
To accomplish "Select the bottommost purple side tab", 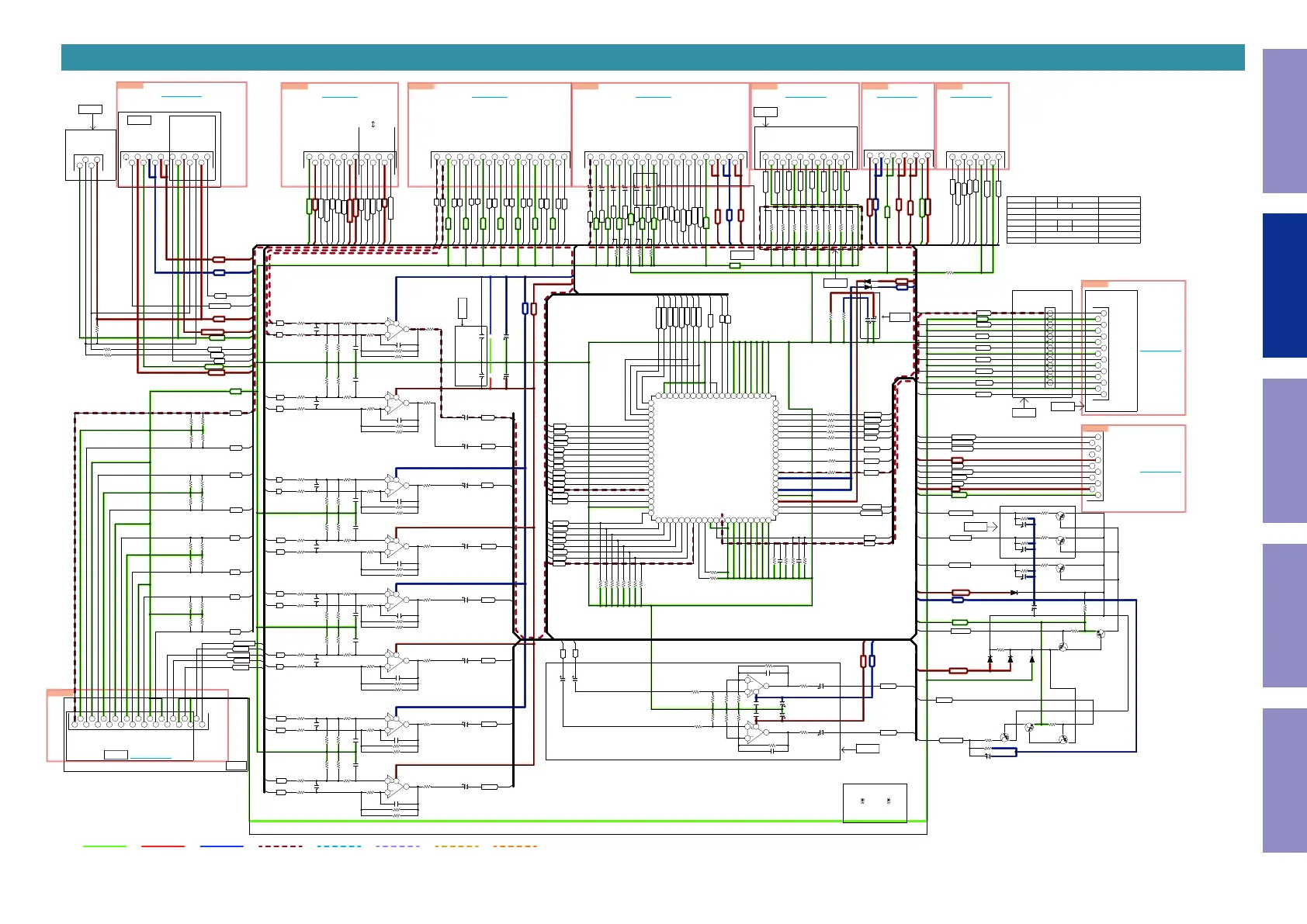I will (1284, 780).
